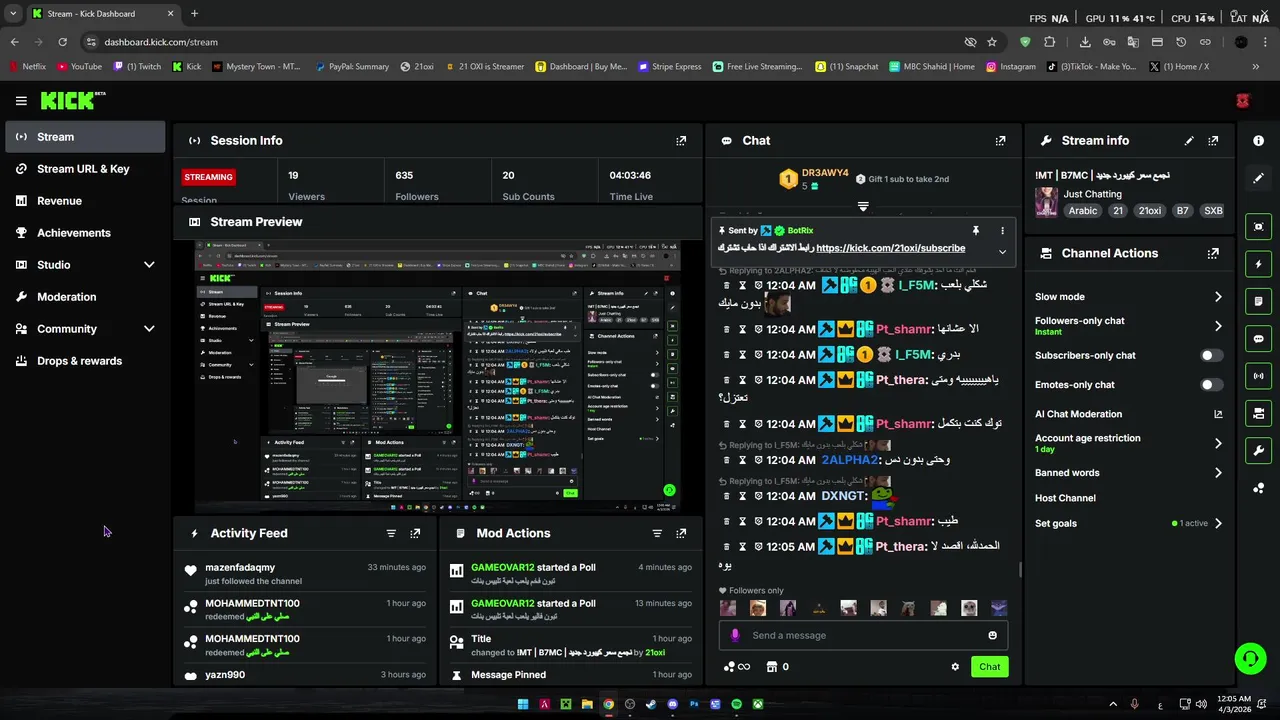Open the green support headset button
This screenshot has width=1280, height=720.
(1250, 658)
